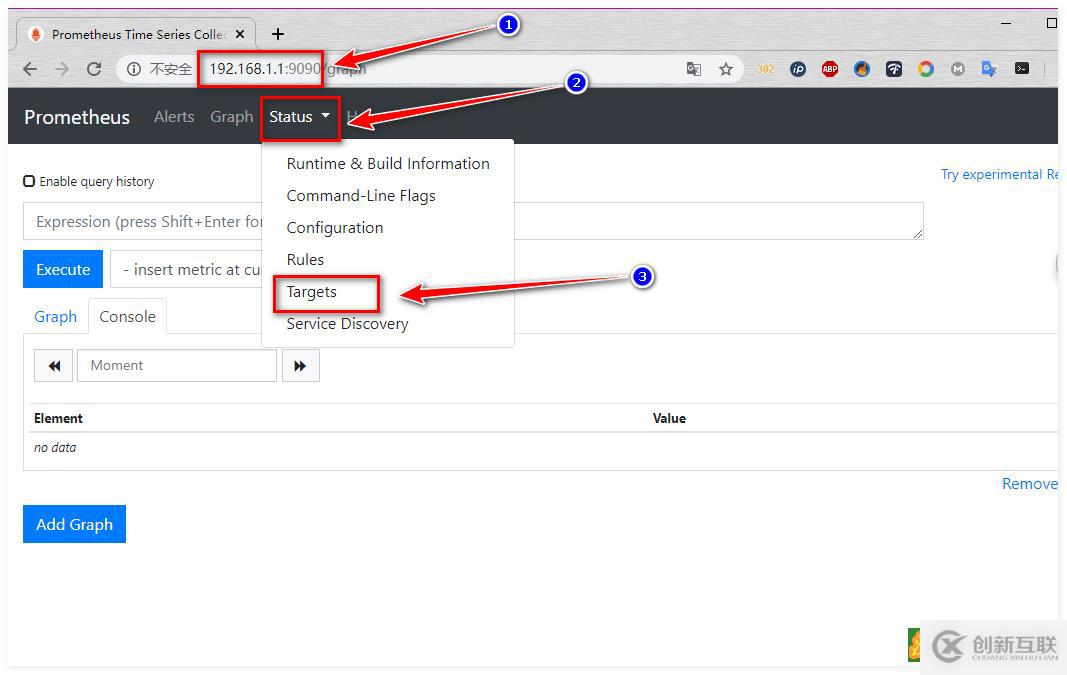Screen dimensions: 1067x675
Task: Open site info icon in address bar
Action: point(134,69)
